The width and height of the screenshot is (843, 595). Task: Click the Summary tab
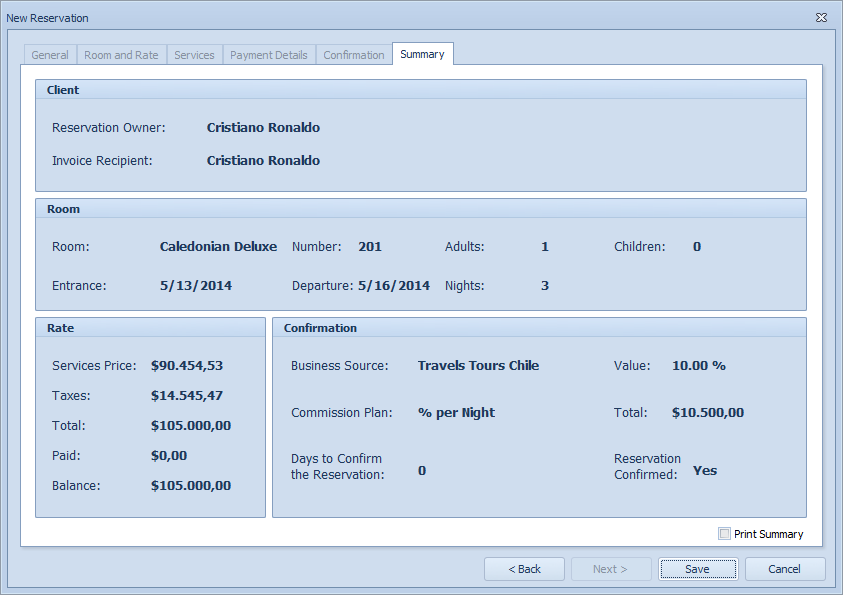pos(422,54)
